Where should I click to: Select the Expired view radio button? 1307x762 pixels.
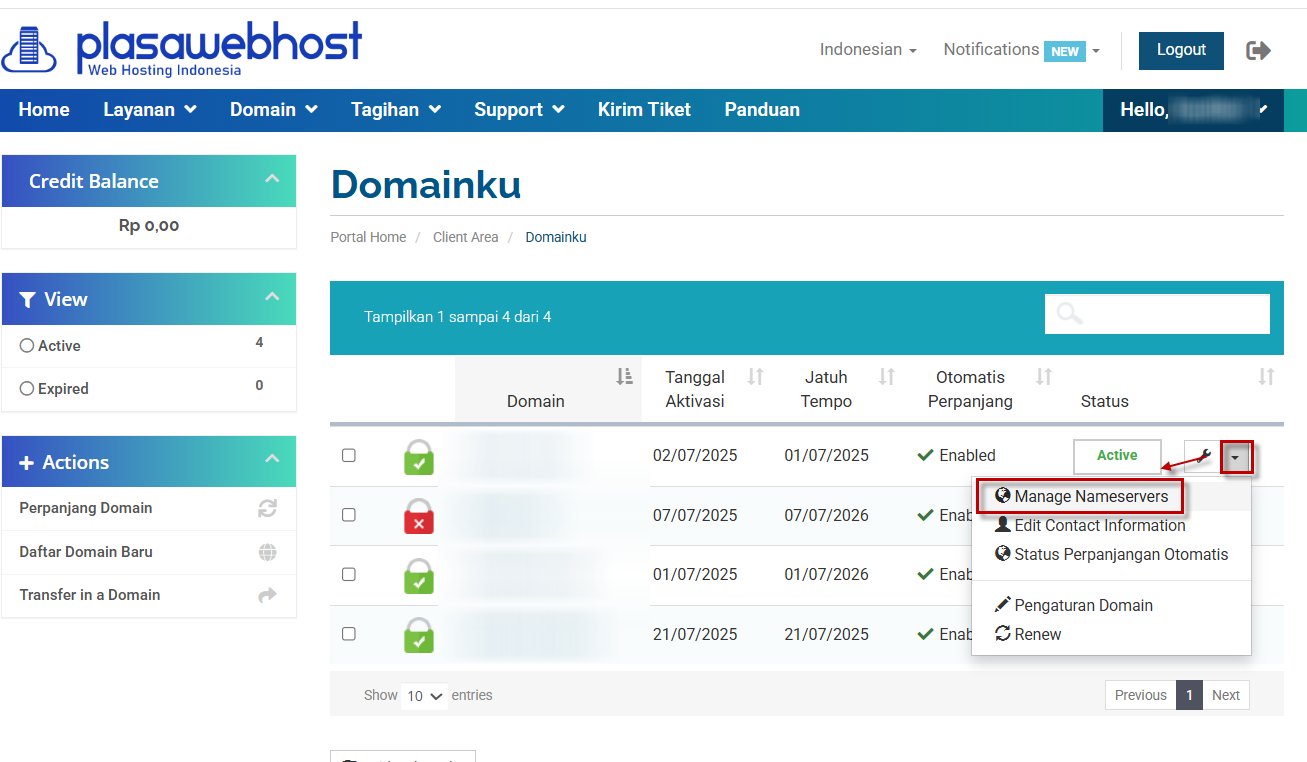coord(27,389)
